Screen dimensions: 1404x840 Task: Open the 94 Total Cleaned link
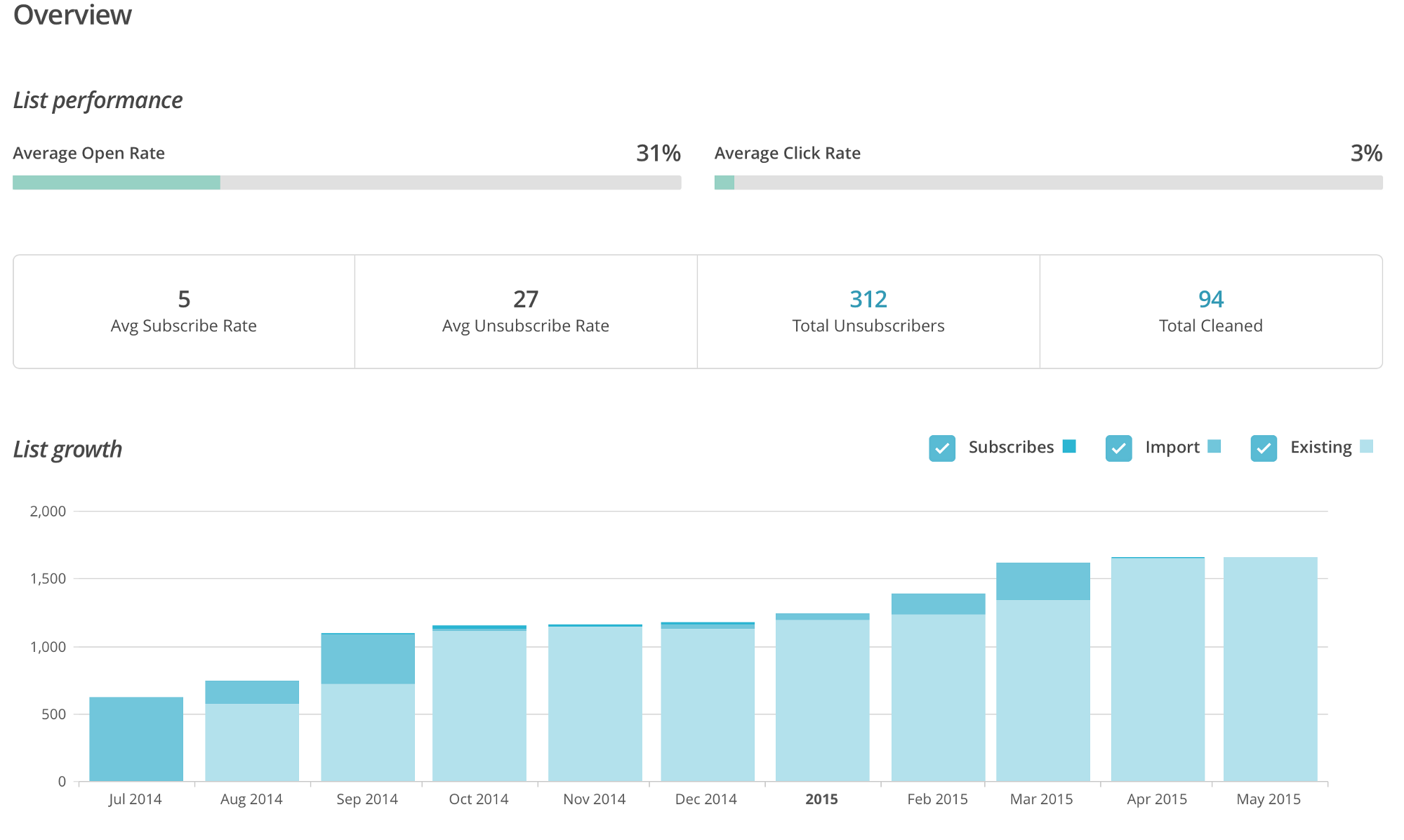(1210, 300)
